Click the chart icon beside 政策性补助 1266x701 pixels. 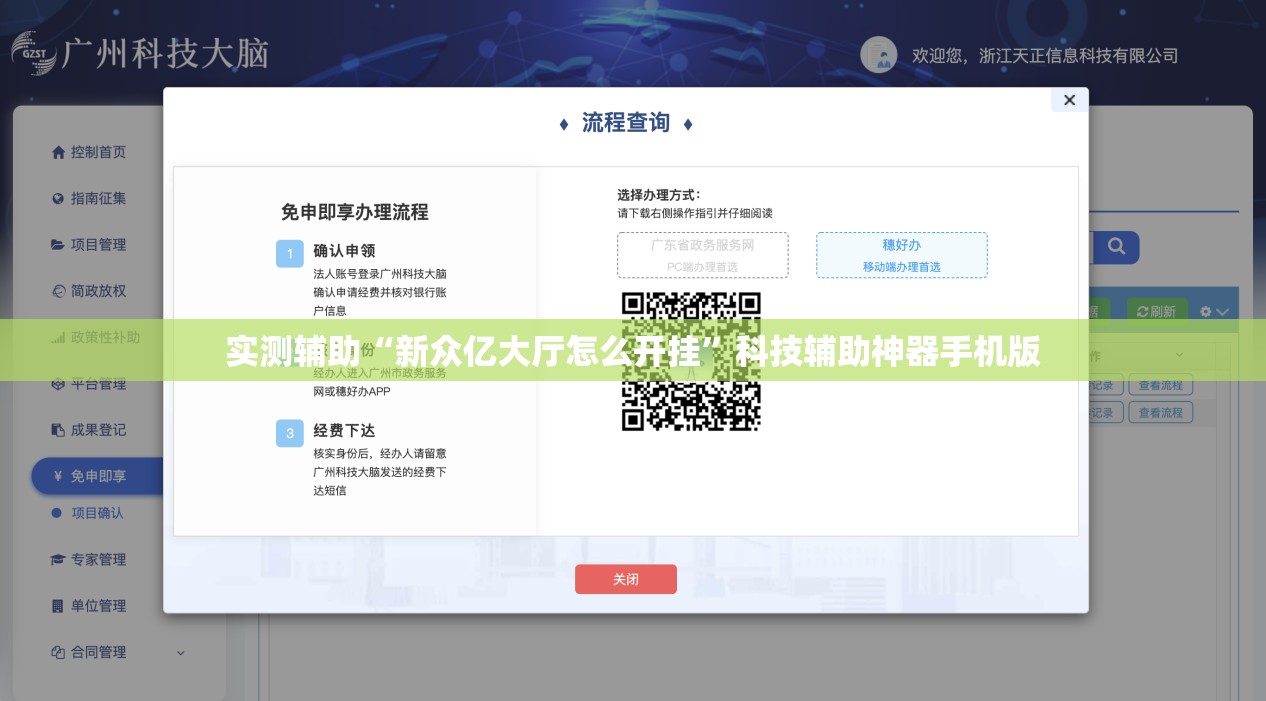58,337
